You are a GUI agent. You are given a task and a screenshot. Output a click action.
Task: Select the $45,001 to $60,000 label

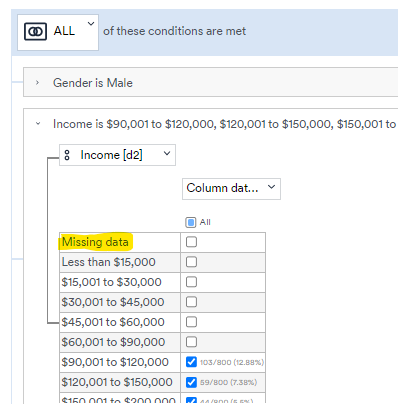click(x=113, y=322)
